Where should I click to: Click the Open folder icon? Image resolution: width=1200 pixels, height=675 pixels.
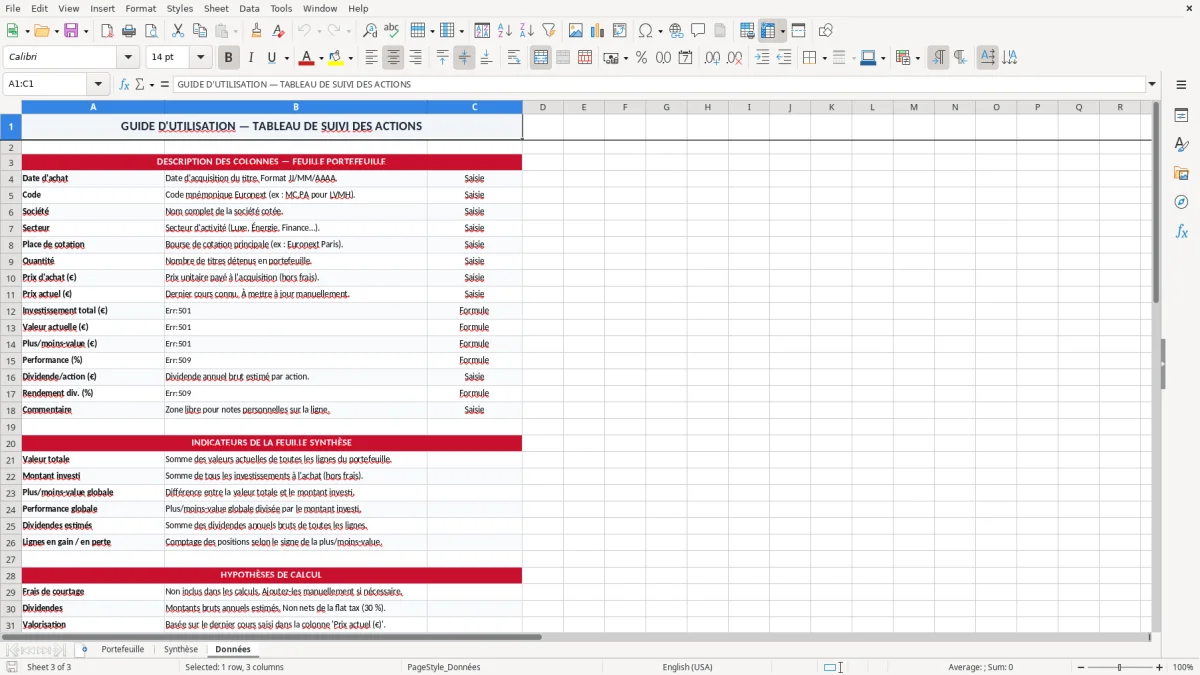pyautogui.click(x=41, y=31)
